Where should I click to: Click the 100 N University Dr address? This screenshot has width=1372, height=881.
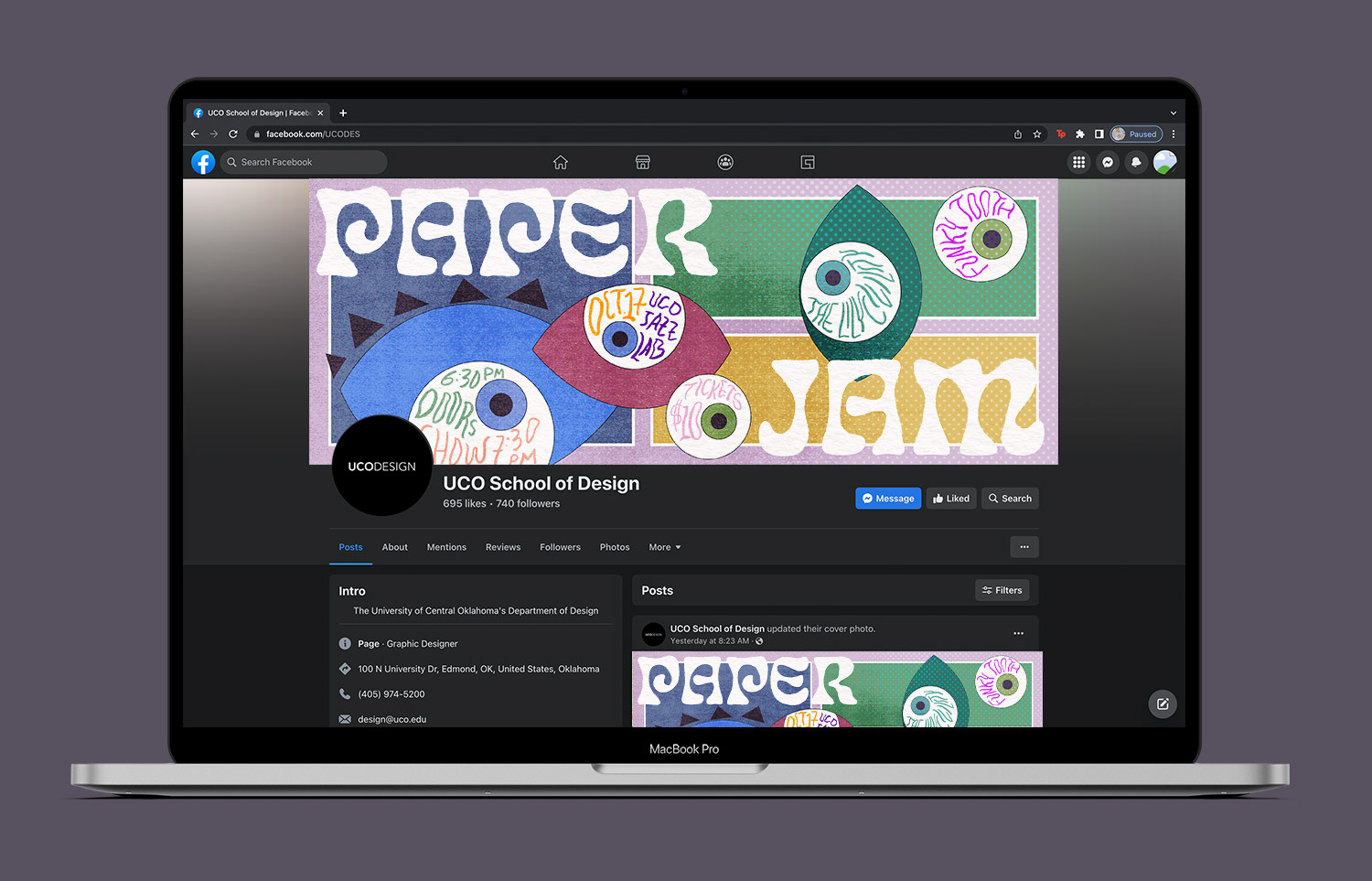478,669
